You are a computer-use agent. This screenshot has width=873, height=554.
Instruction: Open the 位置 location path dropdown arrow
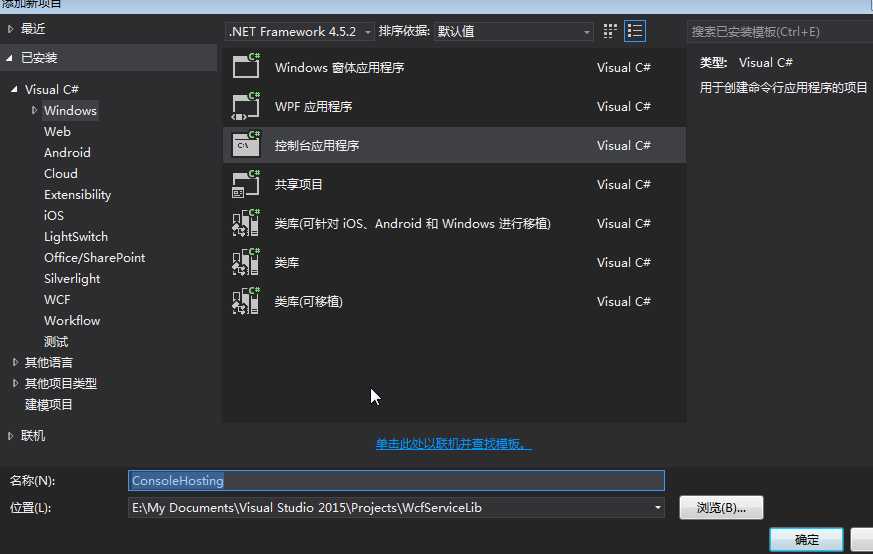coord(658,508)
